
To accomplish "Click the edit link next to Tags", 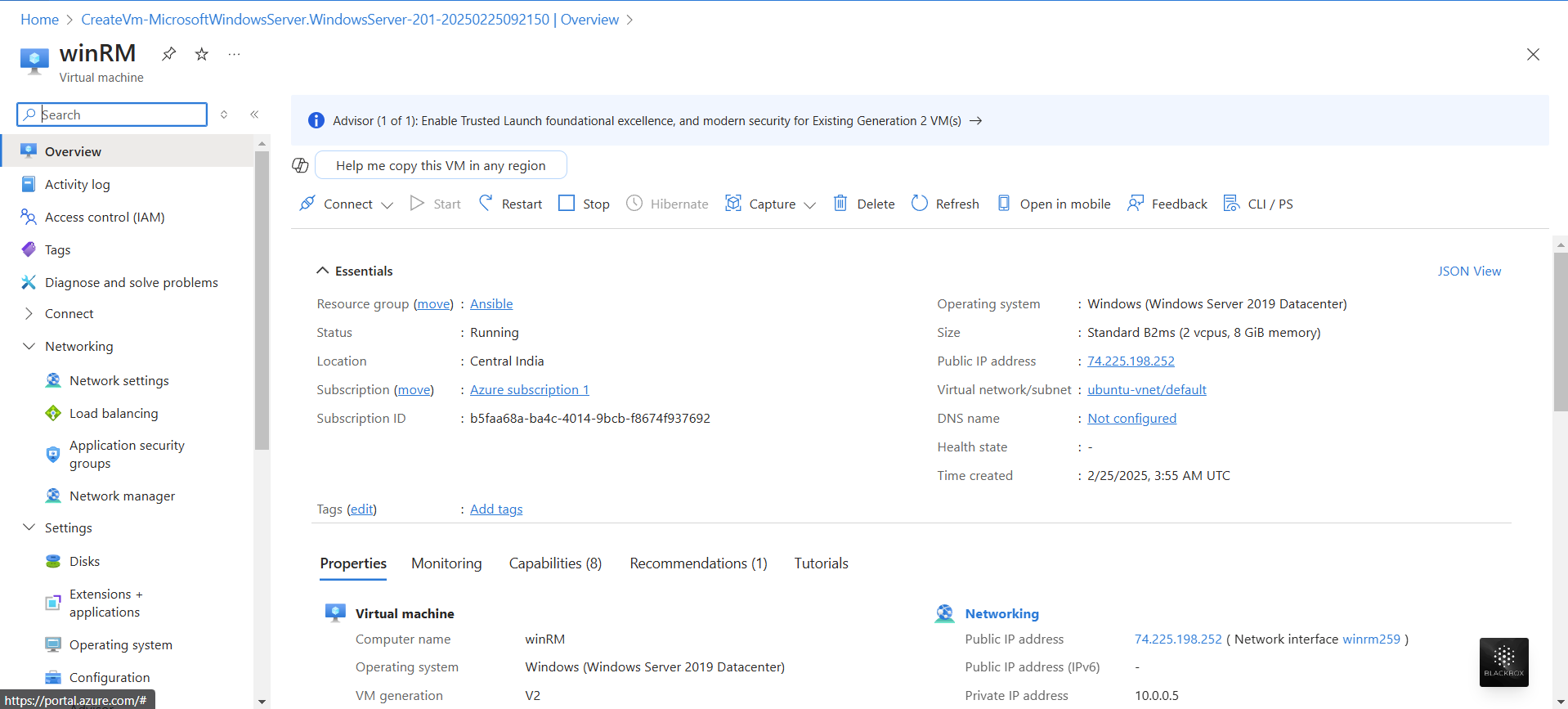I will click(x=361, y=509).
